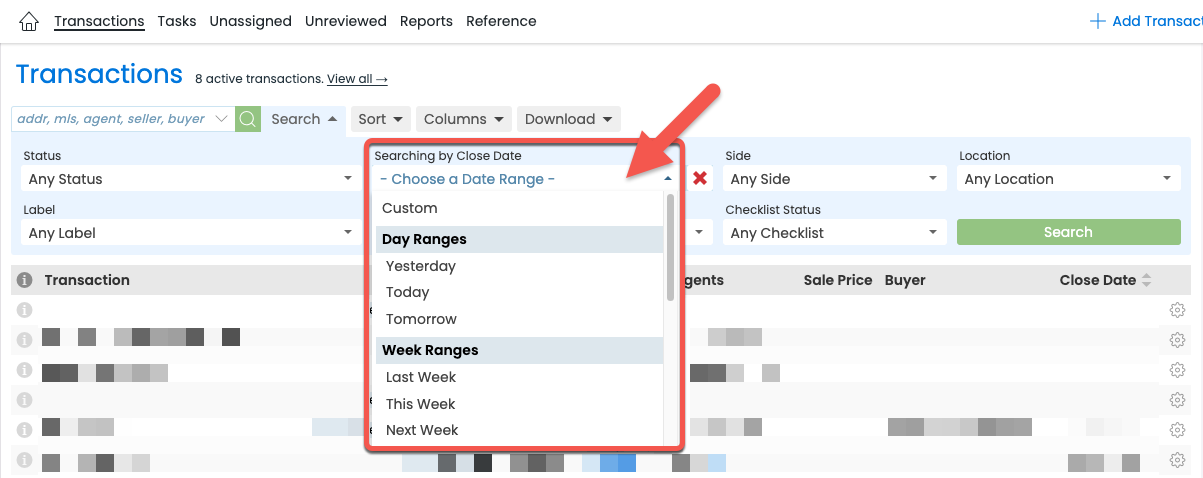This screenshot has width=1203, height=478.
Task: Clear date range with red X
Action: 700,178
